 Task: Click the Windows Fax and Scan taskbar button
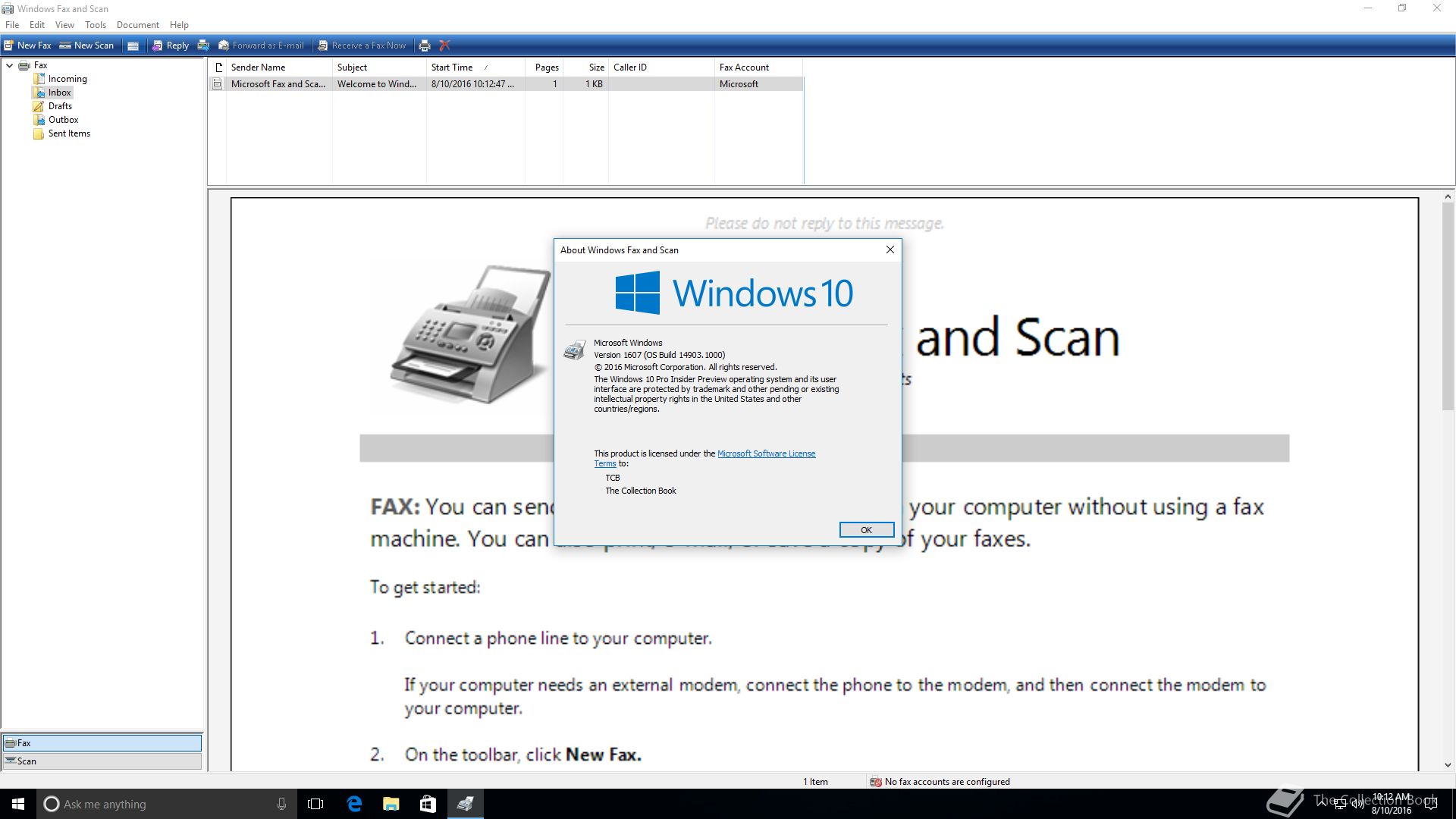click(465, 804)
